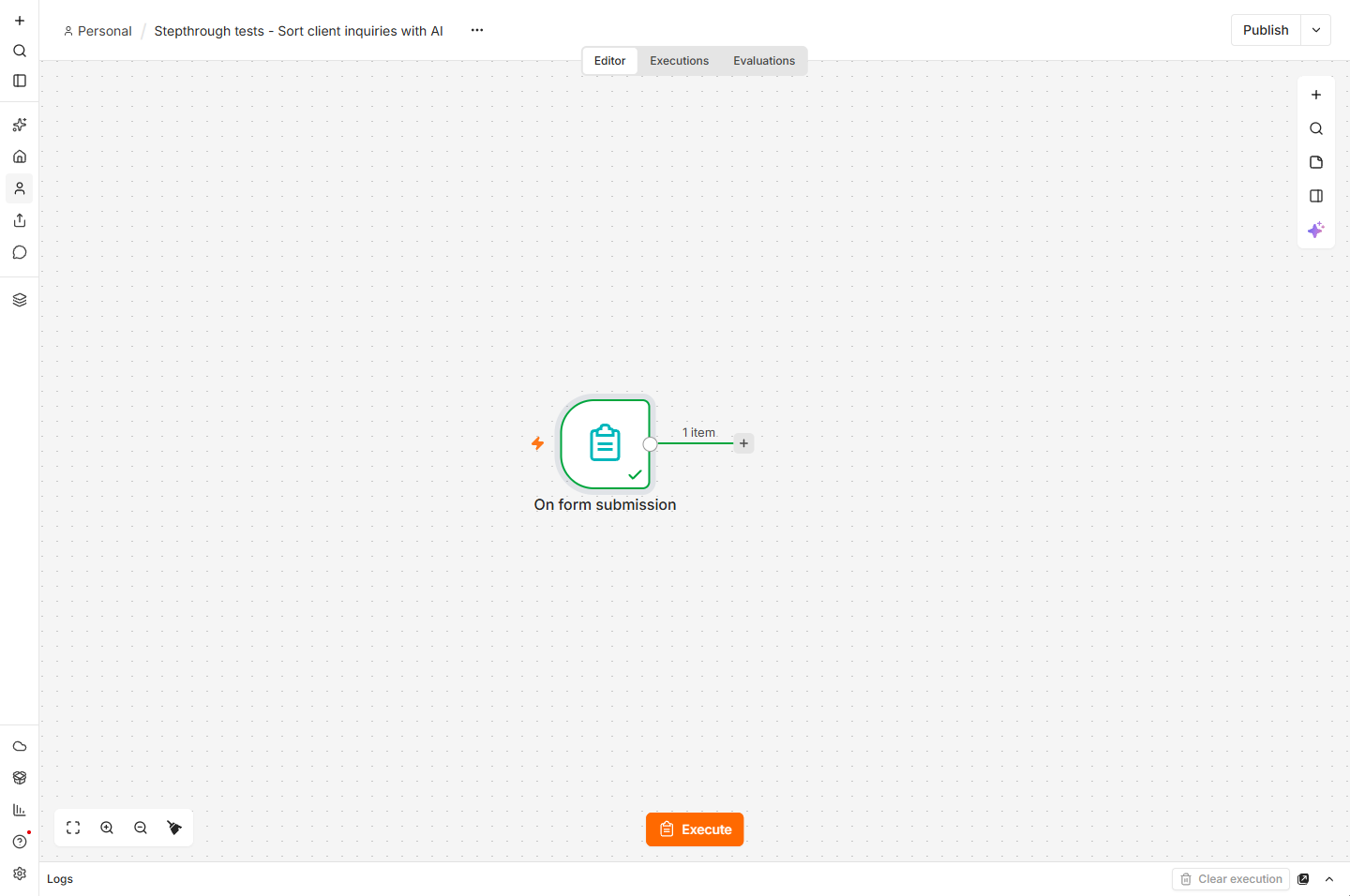
Task: Click the cloud icon in lower sidebar
Action: pyautogui.click(x=20, y=746)
